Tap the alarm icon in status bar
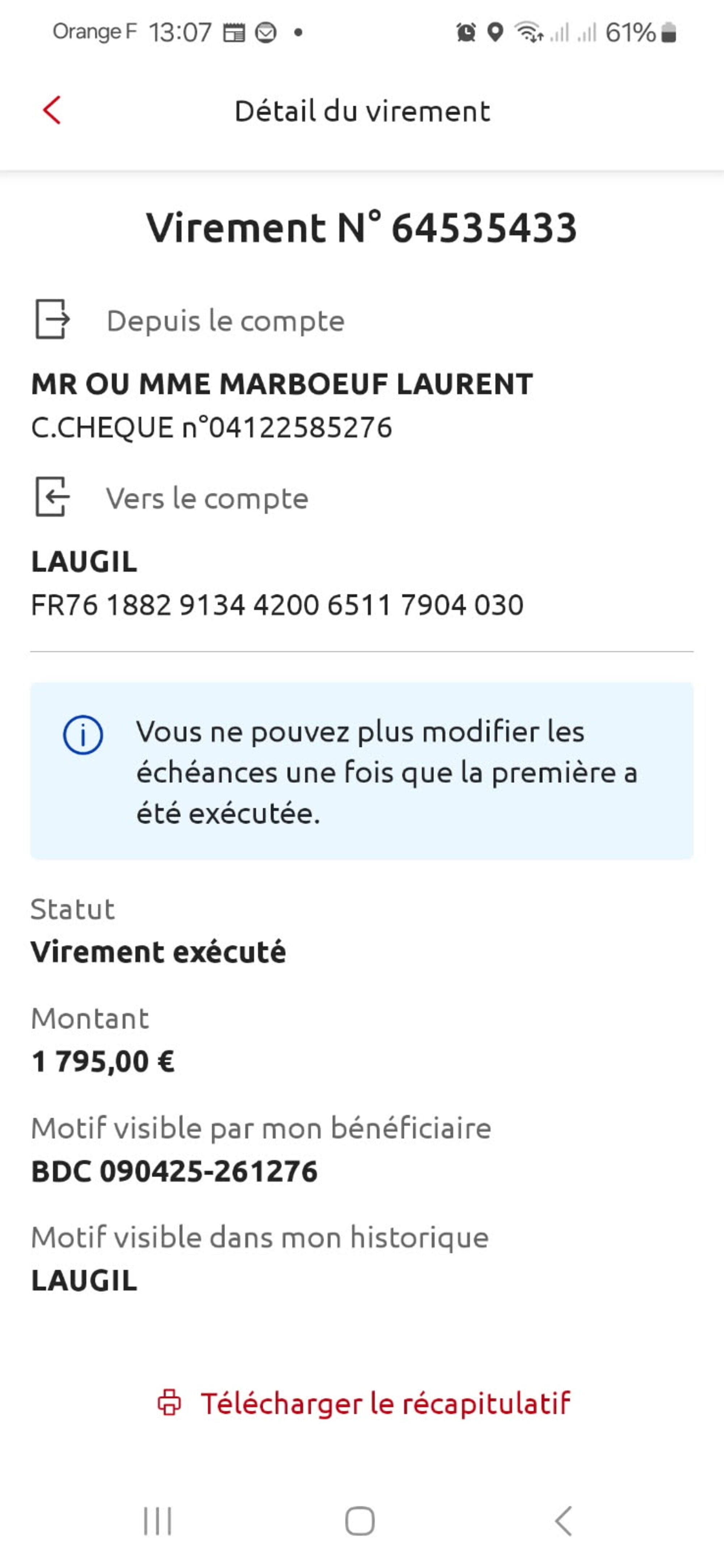 tap(466, 32)
